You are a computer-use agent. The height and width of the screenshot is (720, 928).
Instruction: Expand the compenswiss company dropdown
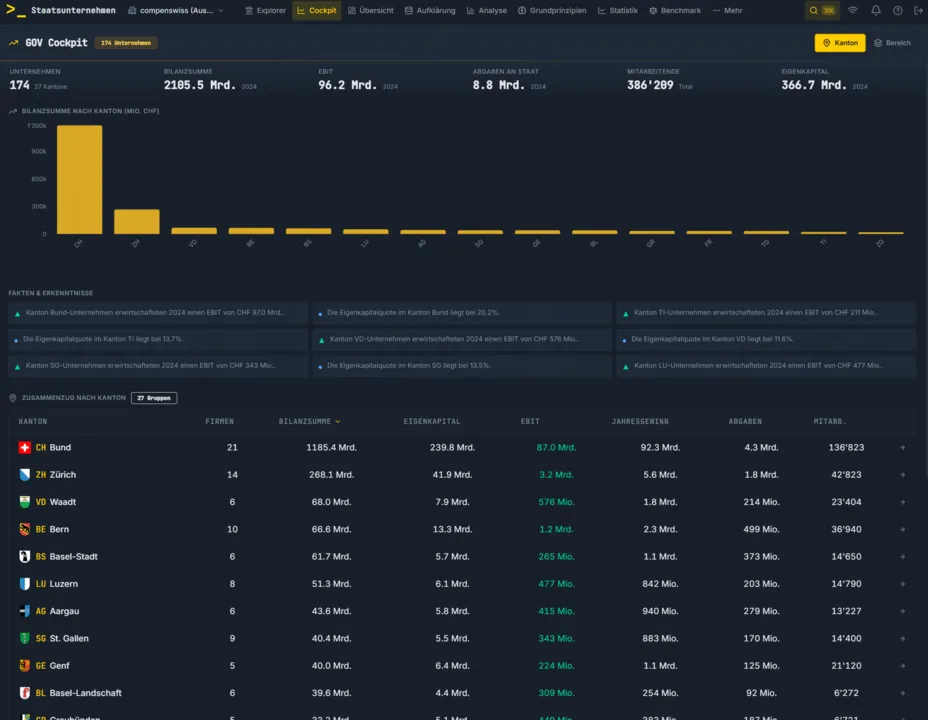(x=176, y=11)
